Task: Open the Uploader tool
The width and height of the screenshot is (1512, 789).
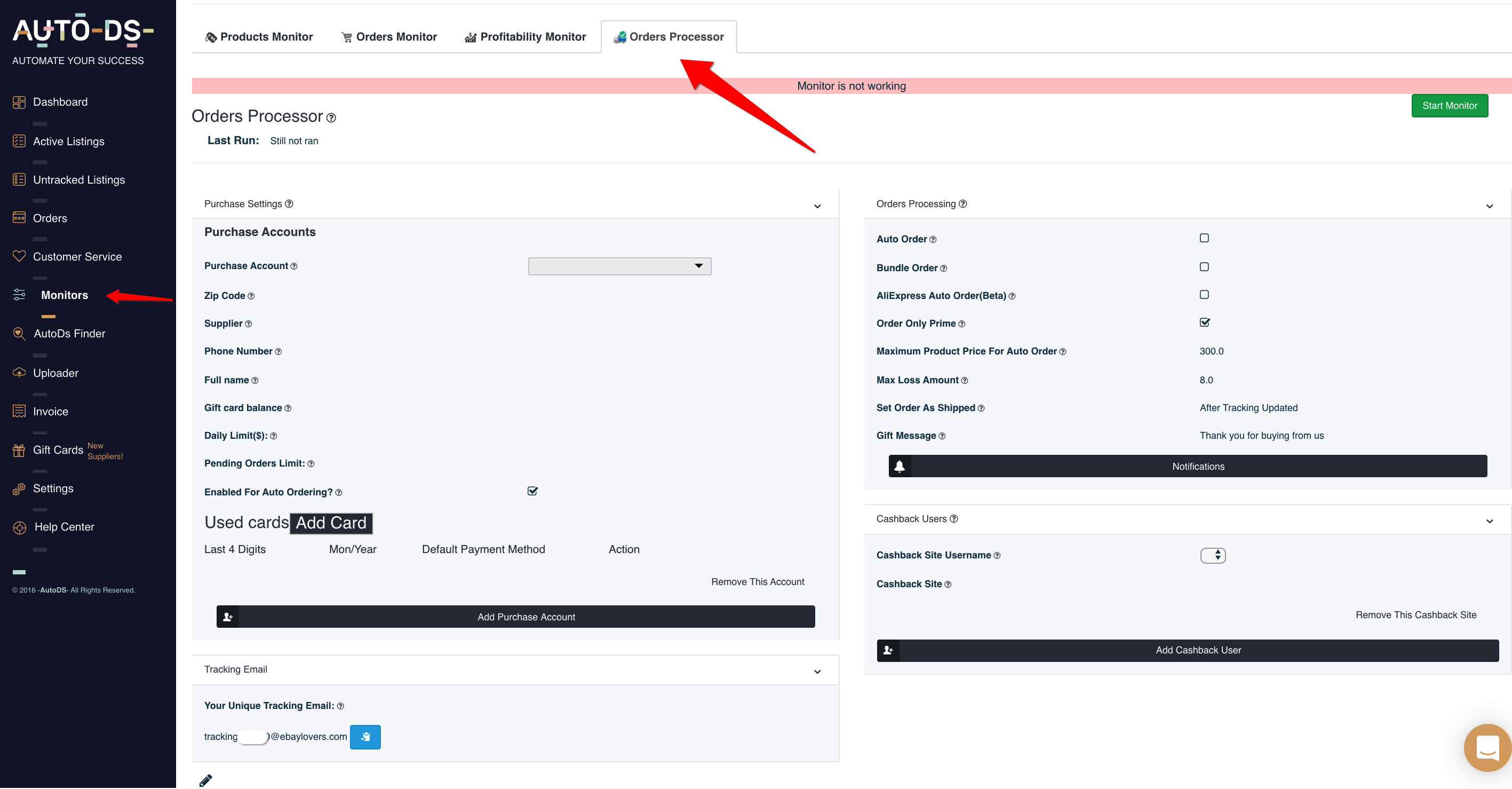Action: click(x=55, y=373)
